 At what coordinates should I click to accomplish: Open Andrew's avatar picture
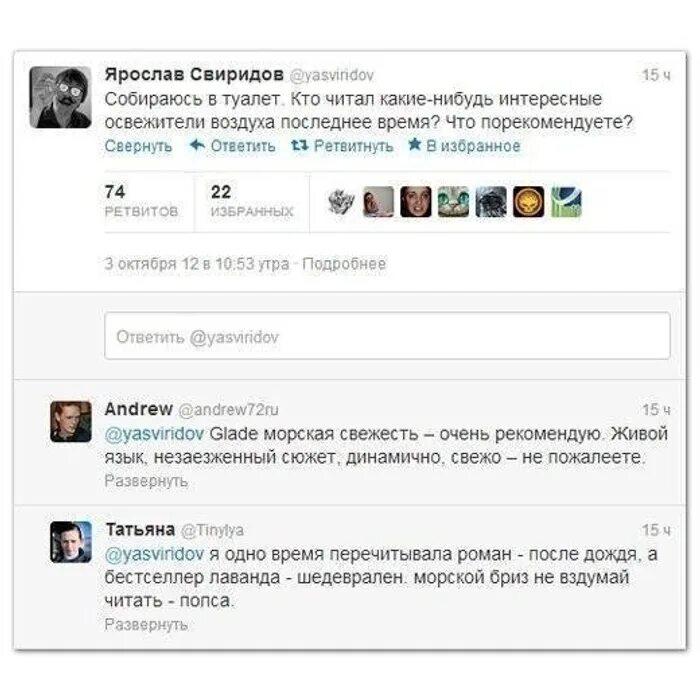71,421
